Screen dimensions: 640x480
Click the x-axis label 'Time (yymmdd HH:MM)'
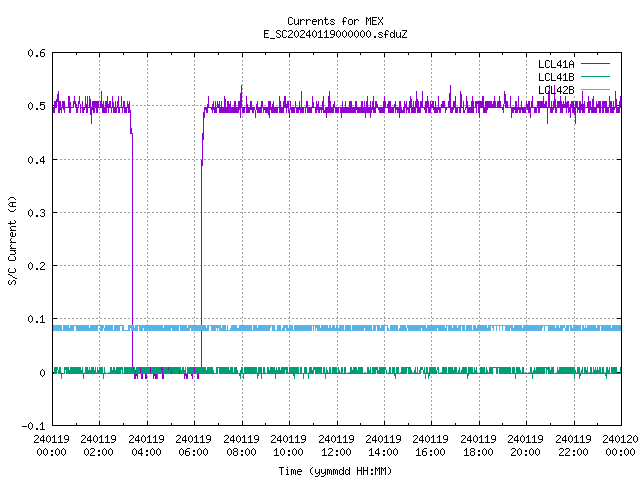[335, 471]
